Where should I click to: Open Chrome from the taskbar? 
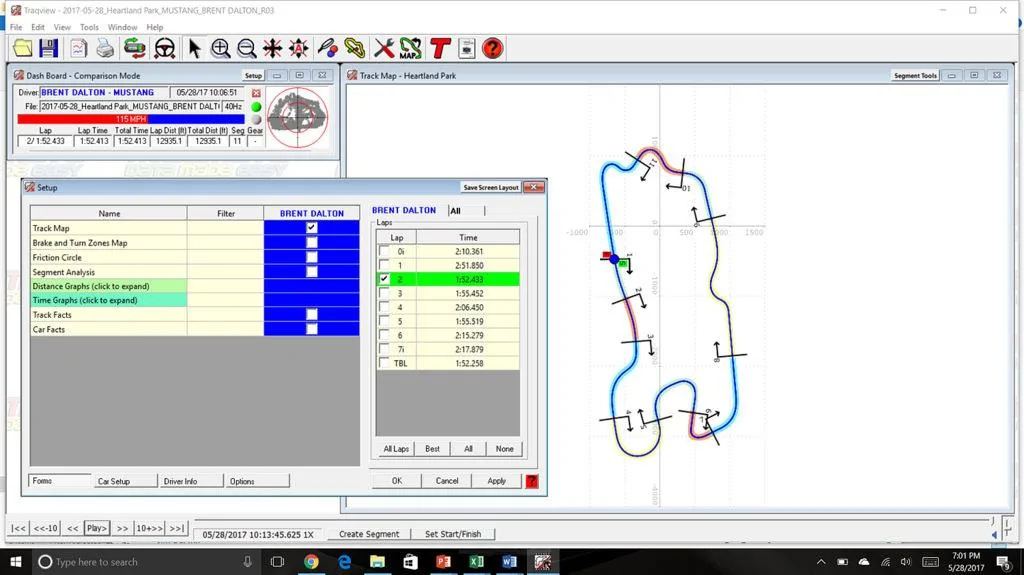tap(312, 562)
